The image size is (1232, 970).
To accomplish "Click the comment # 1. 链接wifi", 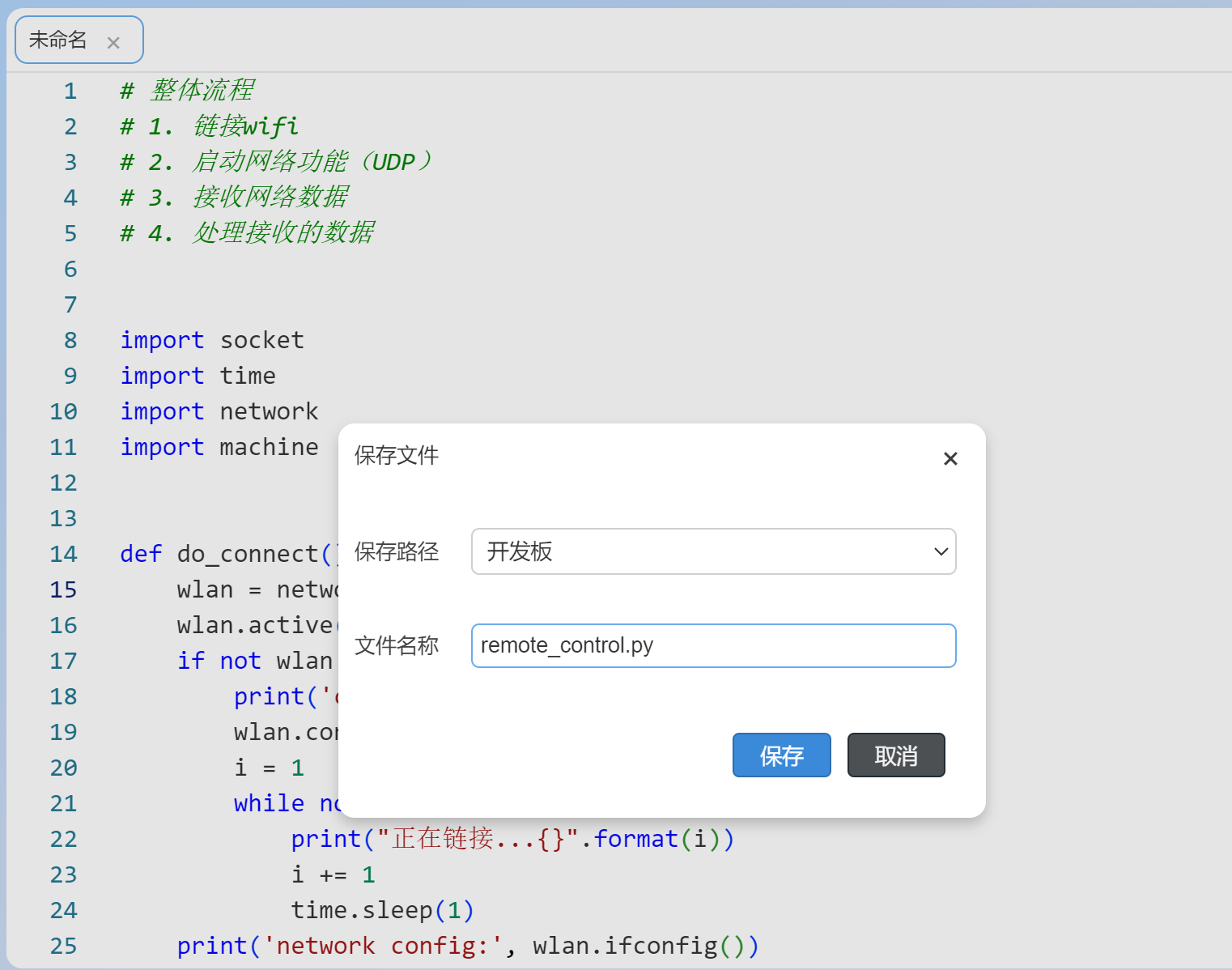I will [x=210, y=126].
